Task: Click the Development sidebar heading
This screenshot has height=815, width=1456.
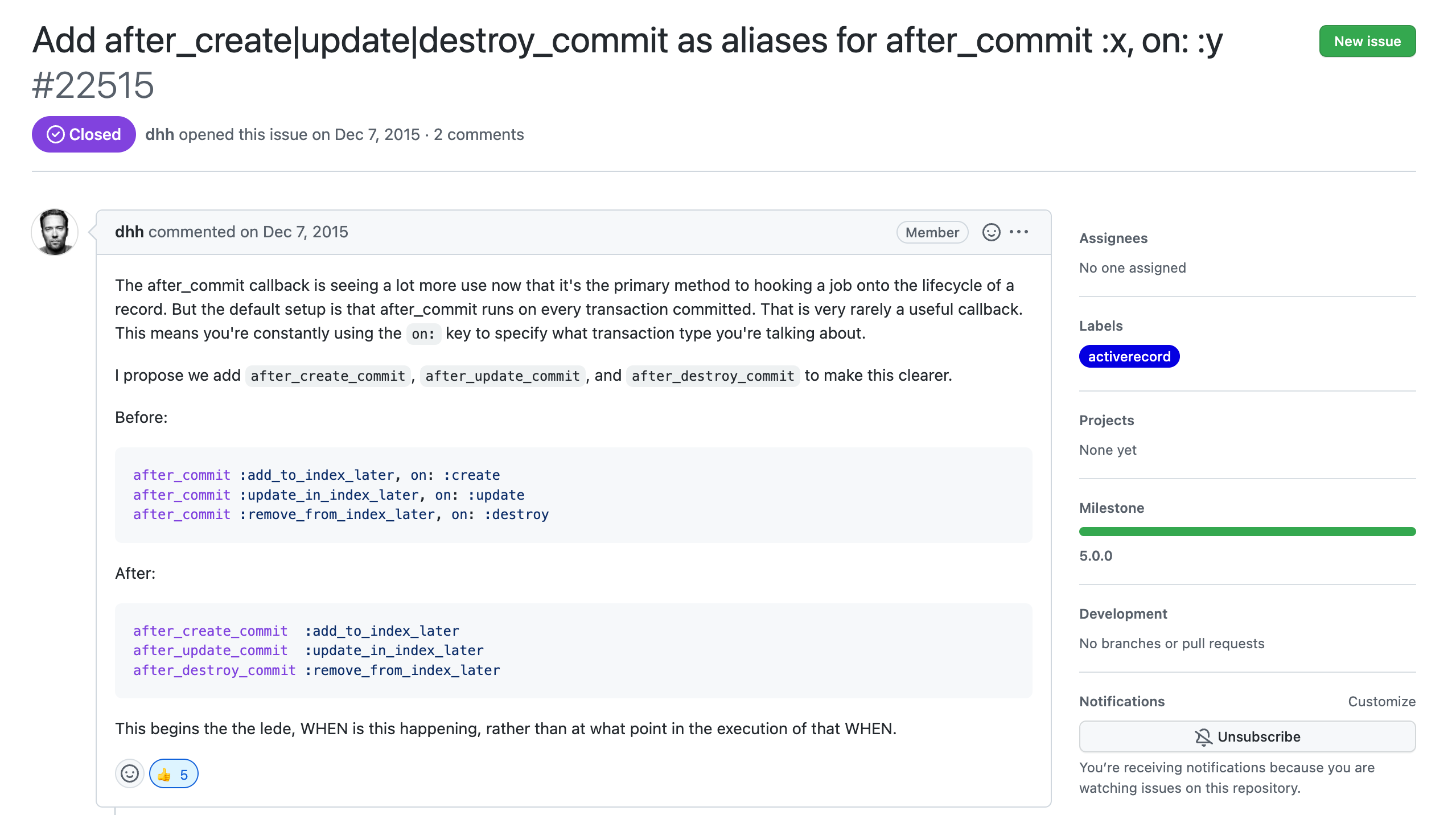Action: [1123, 614]
